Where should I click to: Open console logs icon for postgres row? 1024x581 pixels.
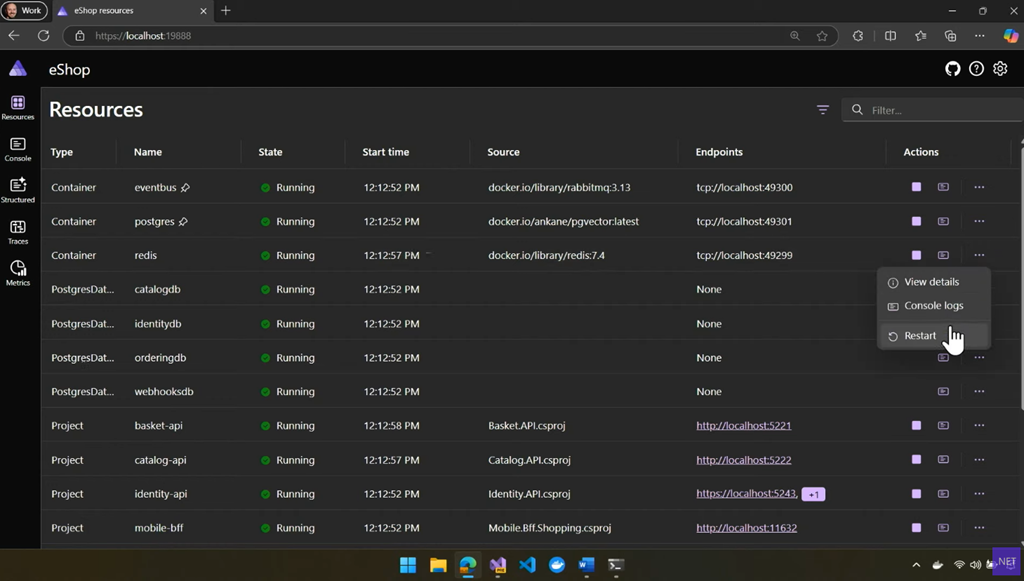(x=943, y=221)
